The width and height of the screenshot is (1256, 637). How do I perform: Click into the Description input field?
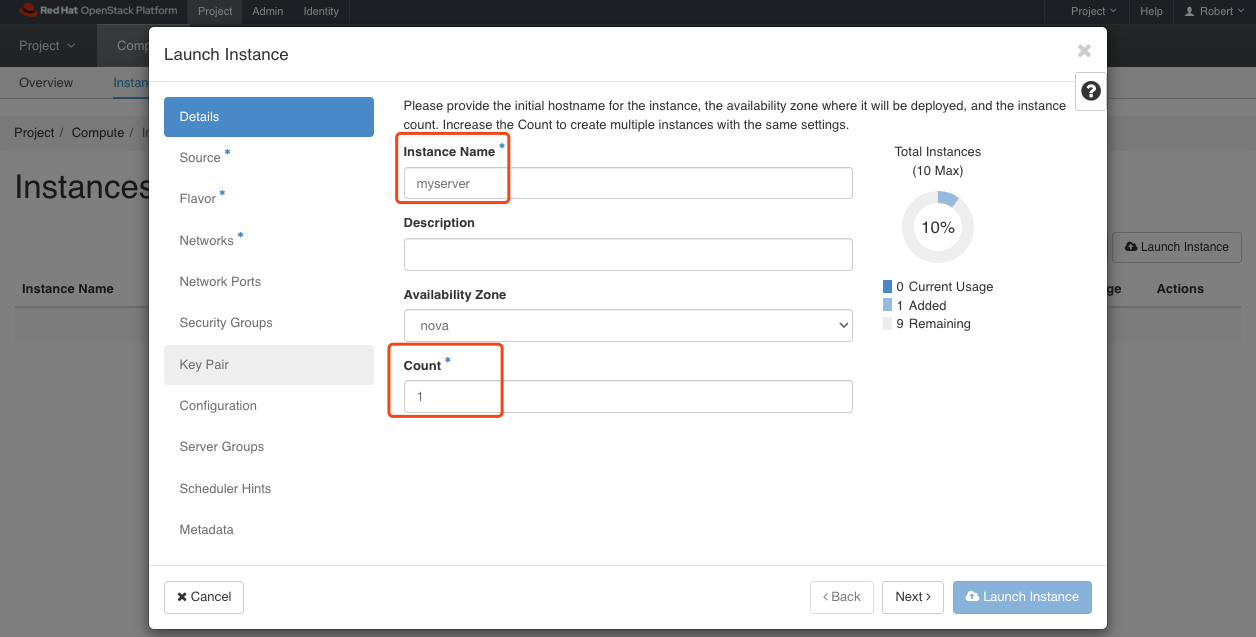pyautogui.click(x=628, y=254)
